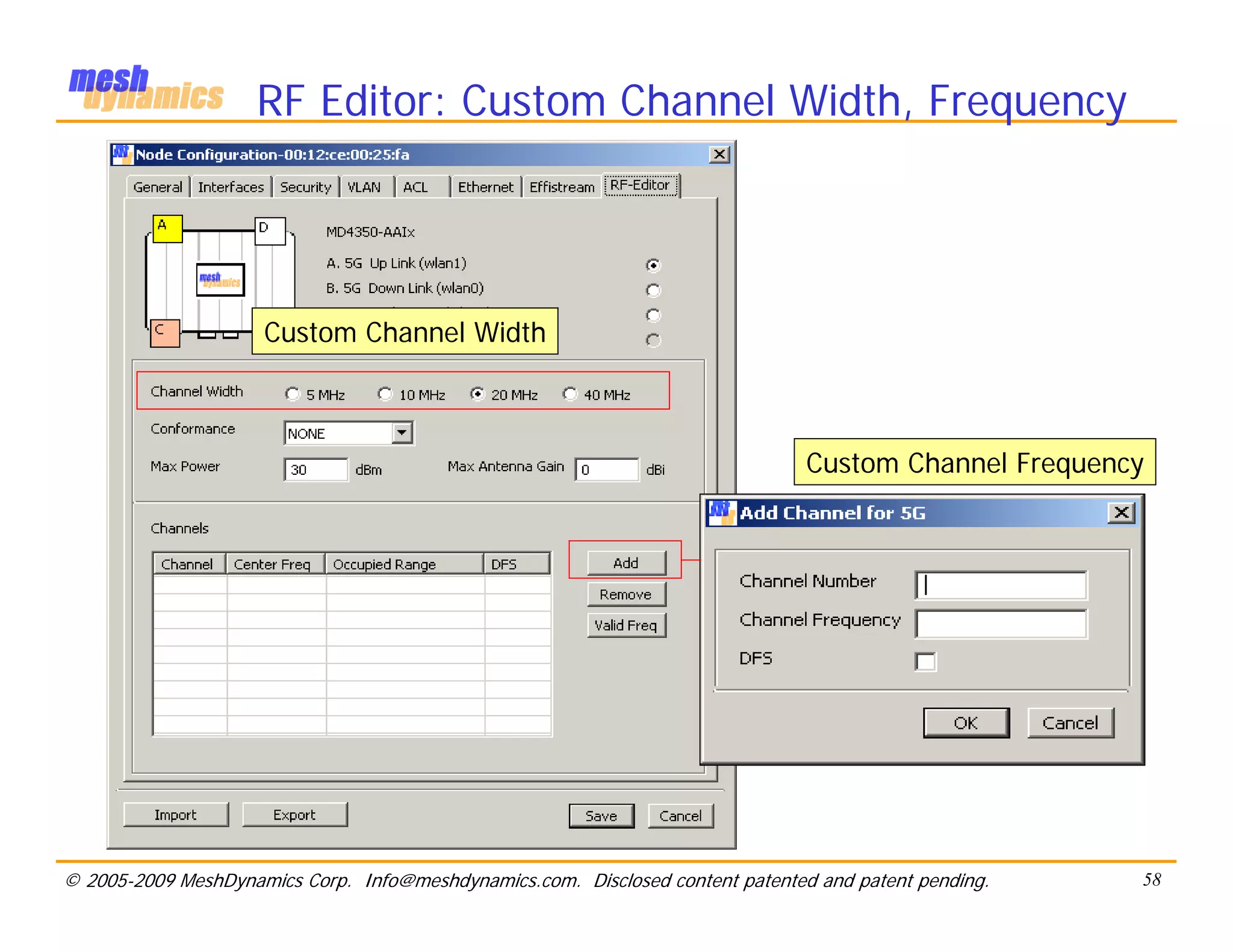Select orange antenna port C on device diagram
This screenshot has width=1233, height=952.
pyautogui.click(x=165, y=333)
